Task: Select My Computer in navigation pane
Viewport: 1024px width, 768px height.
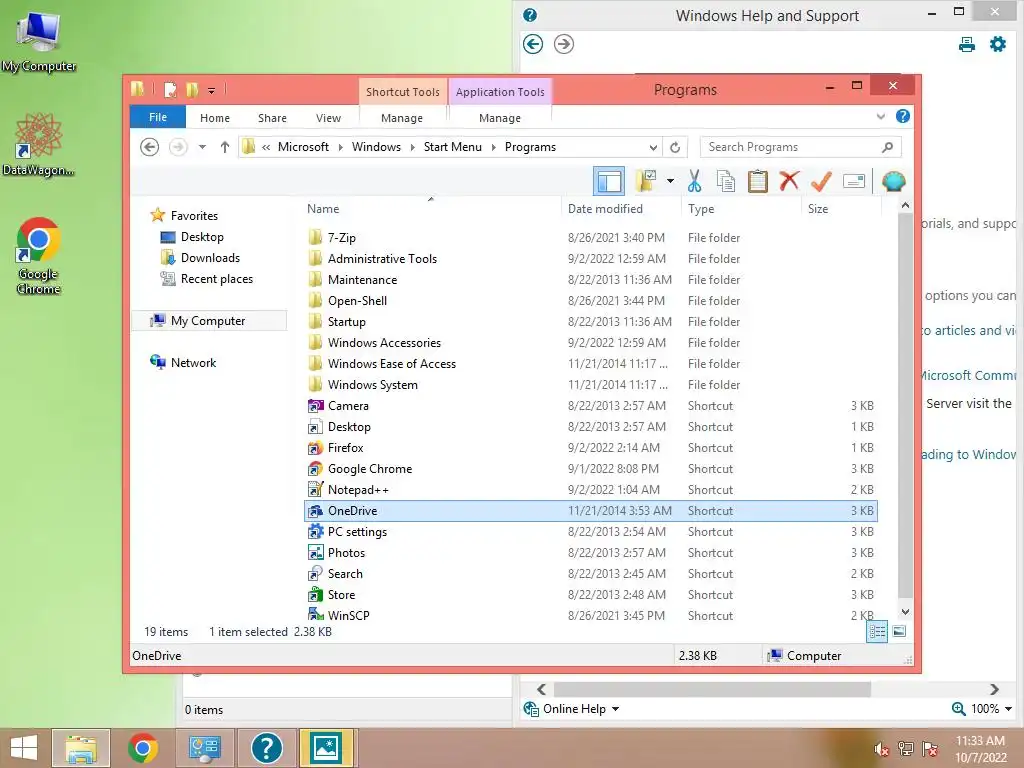Action: [x=208, y=321]
